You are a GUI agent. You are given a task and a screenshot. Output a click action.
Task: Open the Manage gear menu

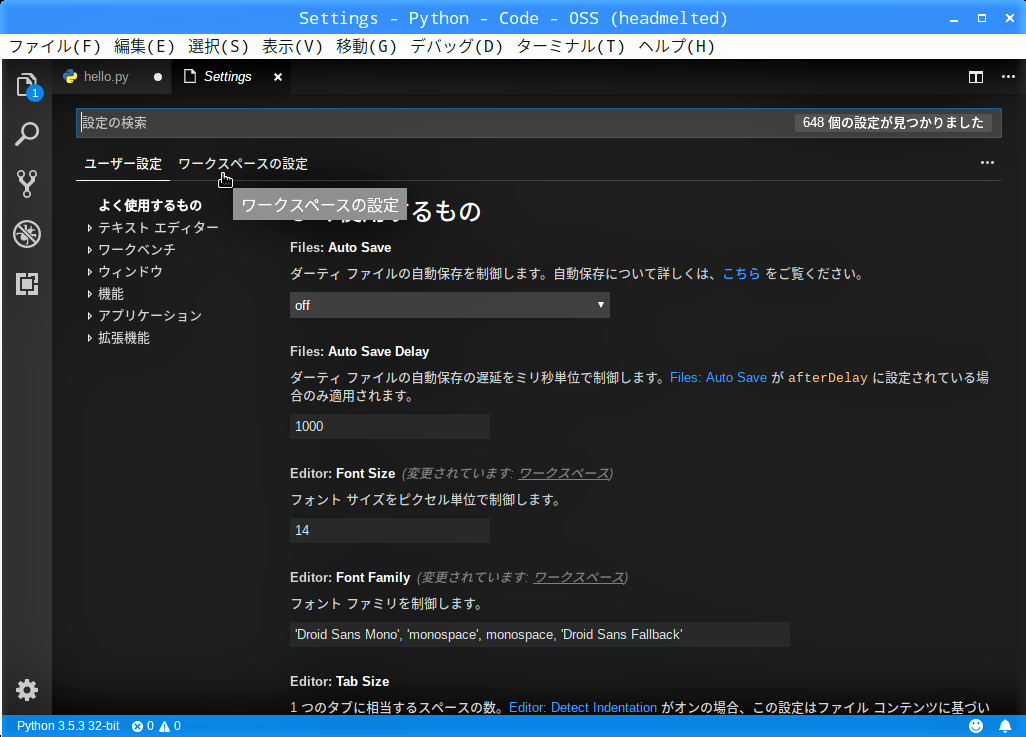27,690
